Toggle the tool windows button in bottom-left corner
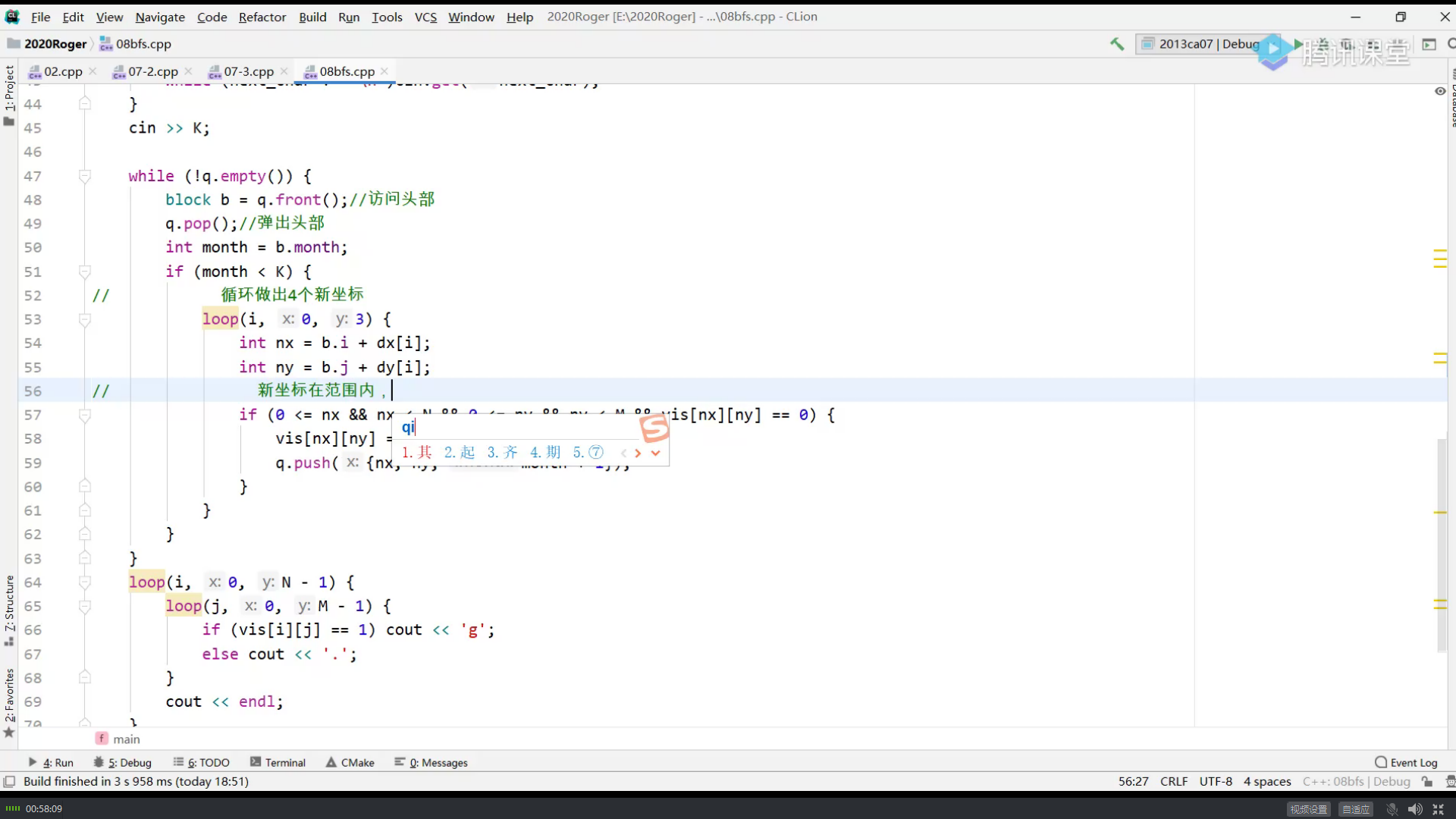Screen dimensions: 1456x819 point(9,781)
